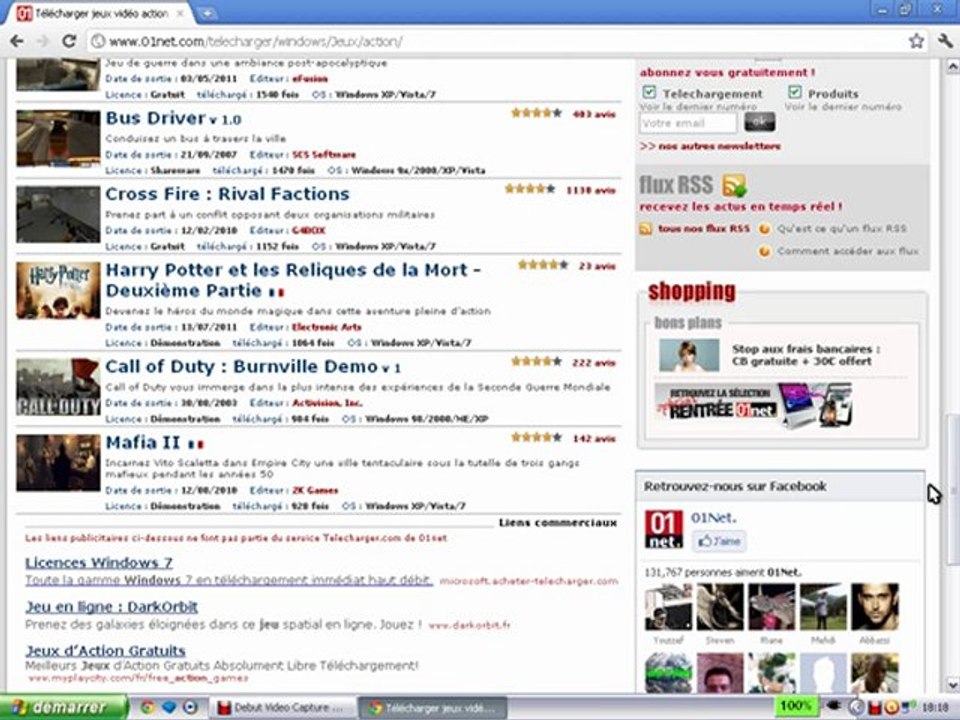Click Stop aux frais bancaires offer
Screen dimensions: 960x720
point(806,355)
